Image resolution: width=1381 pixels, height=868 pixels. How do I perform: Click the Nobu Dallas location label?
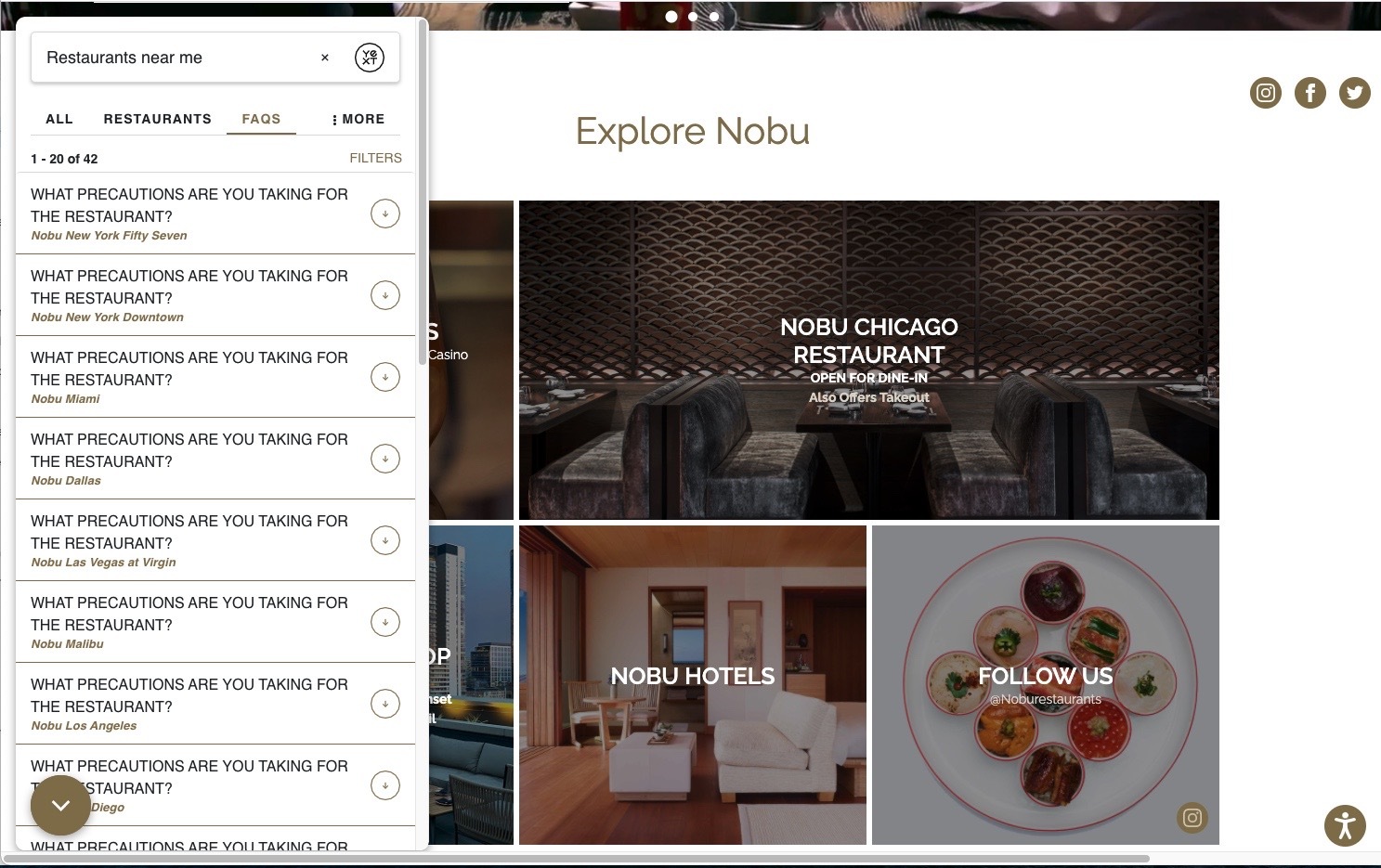coord(66,481)
